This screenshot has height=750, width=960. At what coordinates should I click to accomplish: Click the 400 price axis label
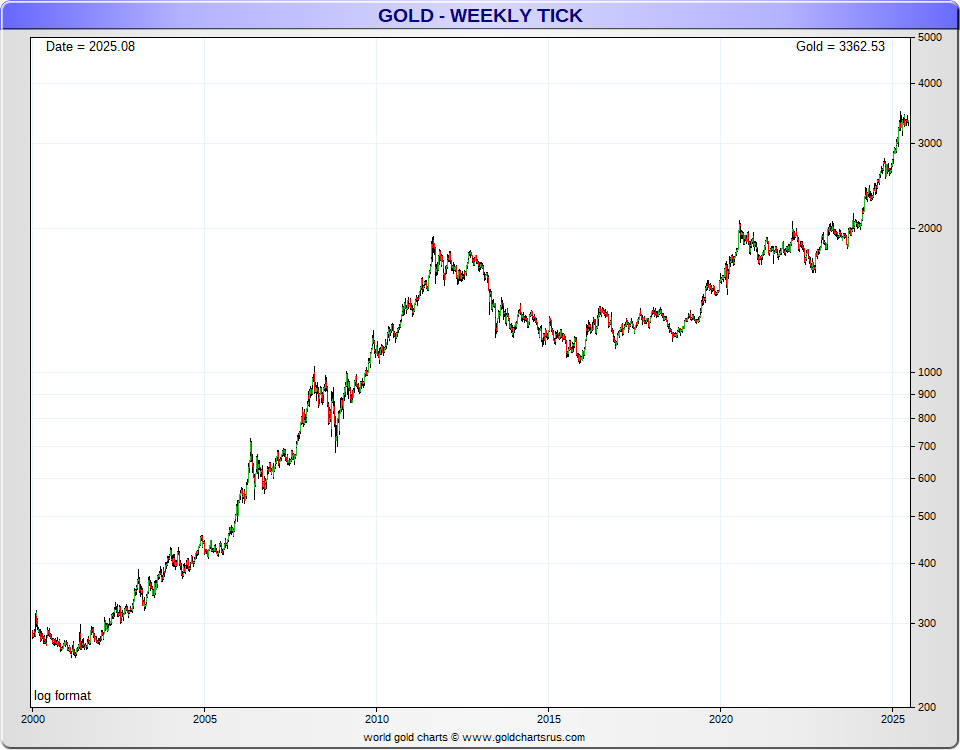[x=927, y=563]
